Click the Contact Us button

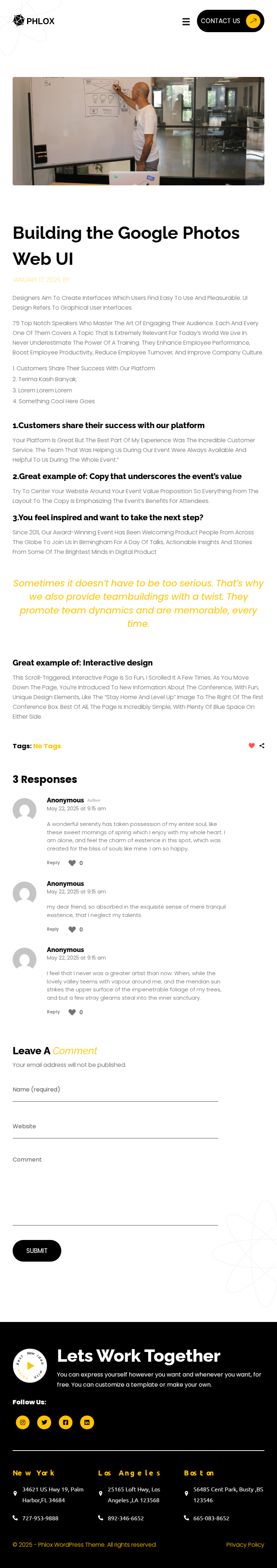pyautogui.click(x=230, y=21)
